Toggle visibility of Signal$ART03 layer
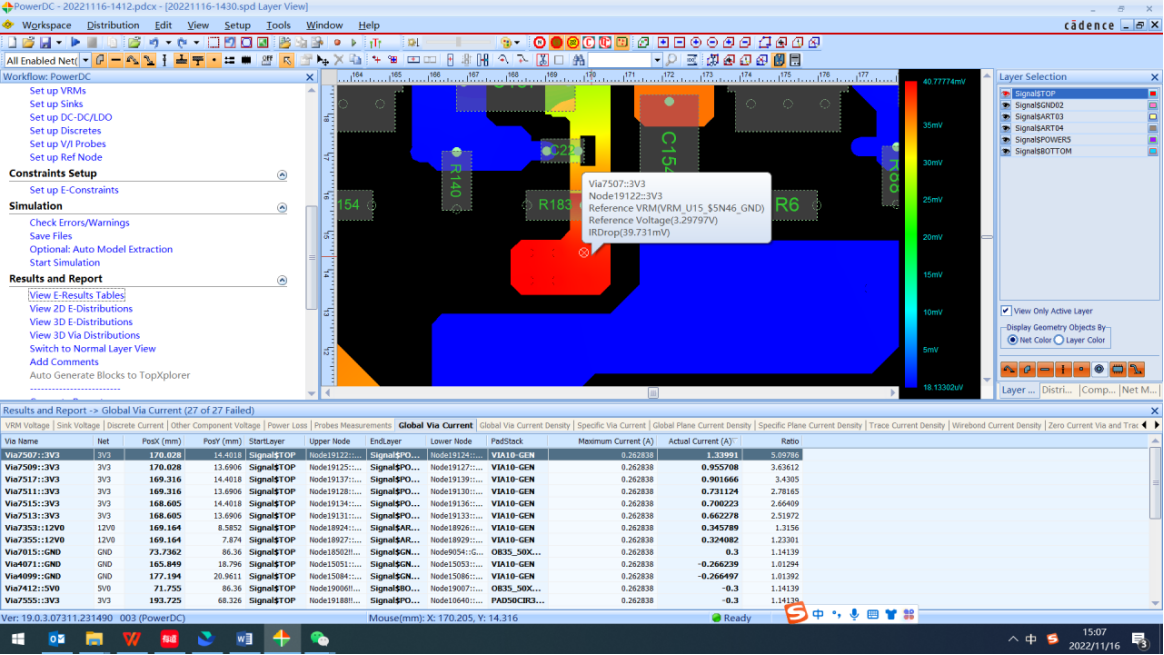This screenshot has width=1164, height=655. pyautogui.click(x=1006, y=117)
